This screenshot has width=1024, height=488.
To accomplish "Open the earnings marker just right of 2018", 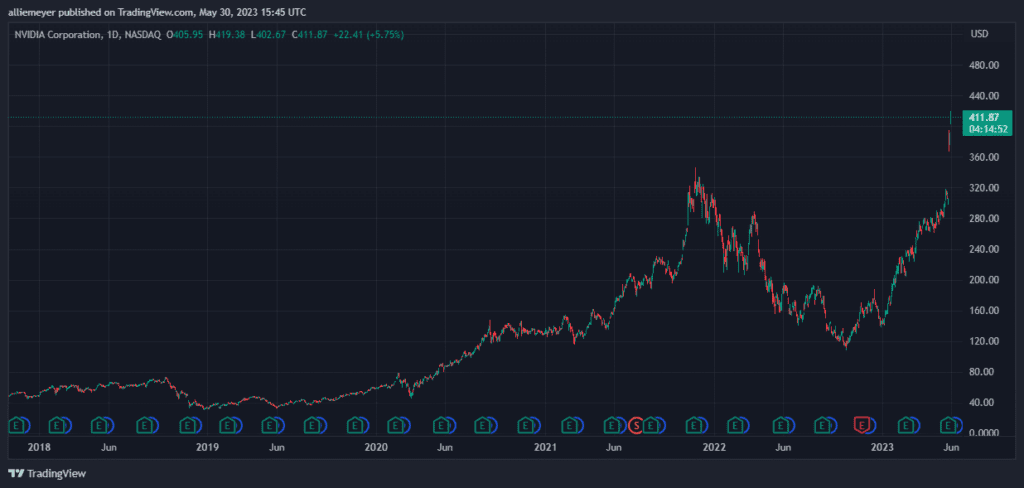I will click(x=59, y=426).
